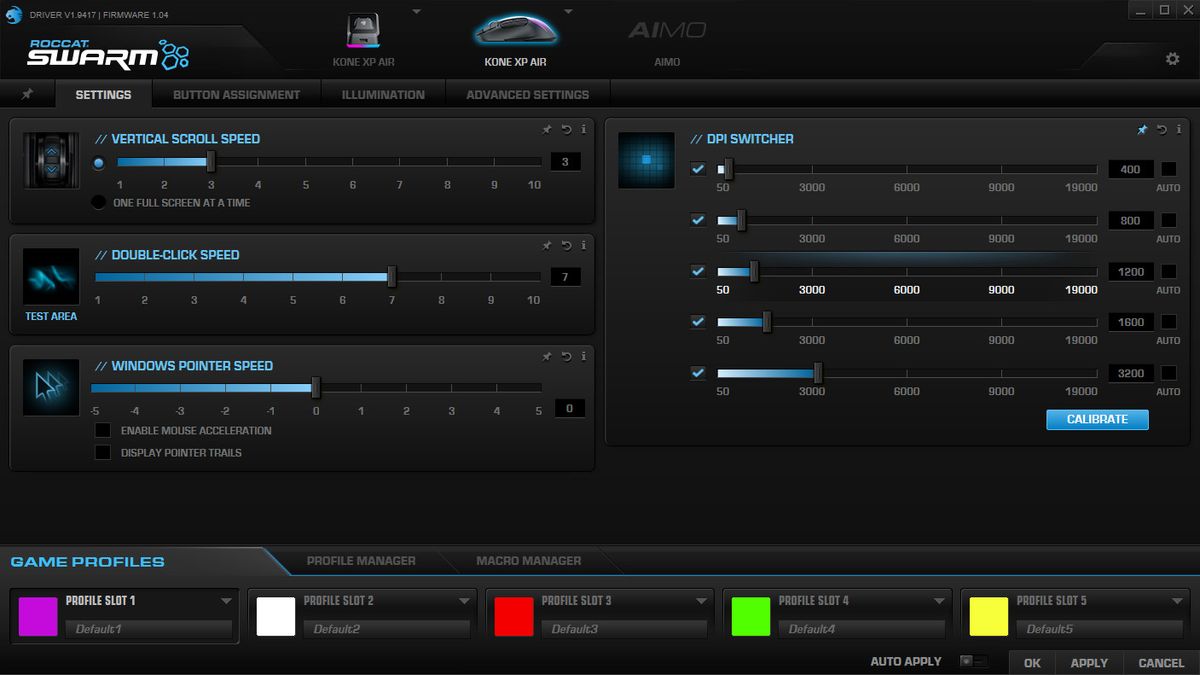Screen dimensions: 1200x675
Task: Select One Full Screen At A Time option
Action: 98,202
